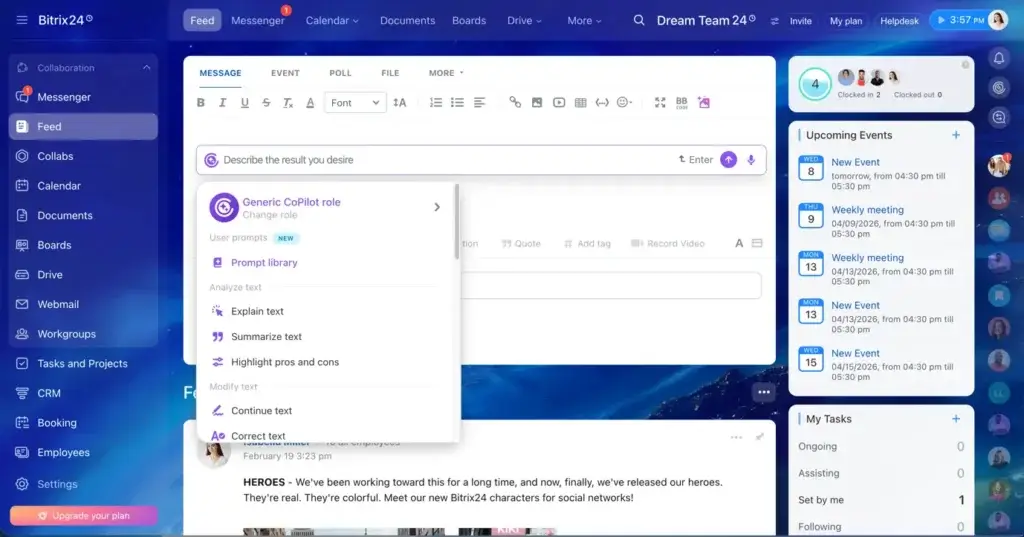The image size is (1024, 537).
Task: Open the hamburger menu icon
Action: point(22,20)
